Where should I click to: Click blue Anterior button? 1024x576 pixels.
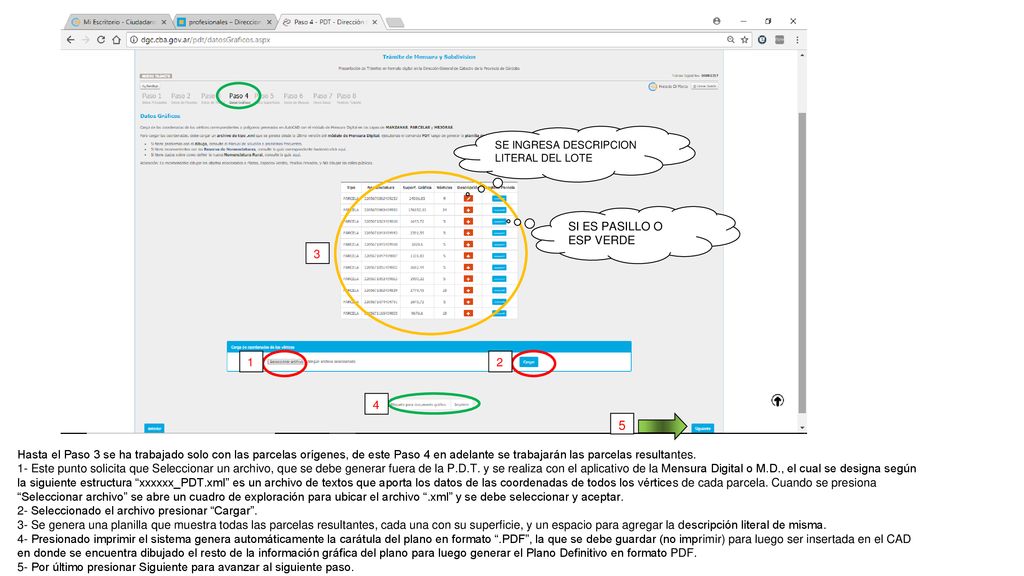(x=154, y=428)
